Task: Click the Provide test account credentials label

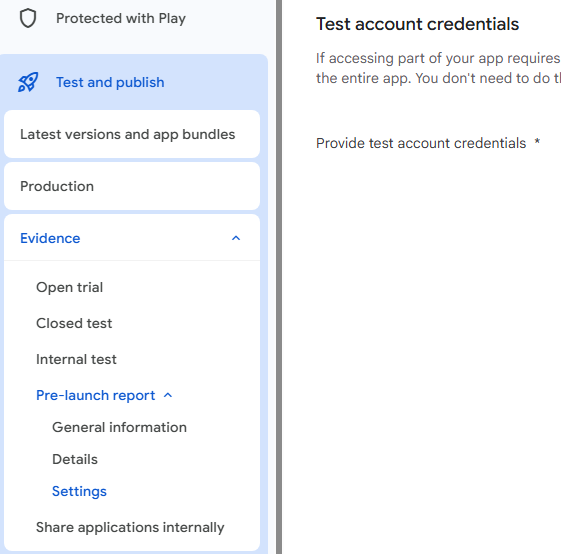Action: click(421, 143)
